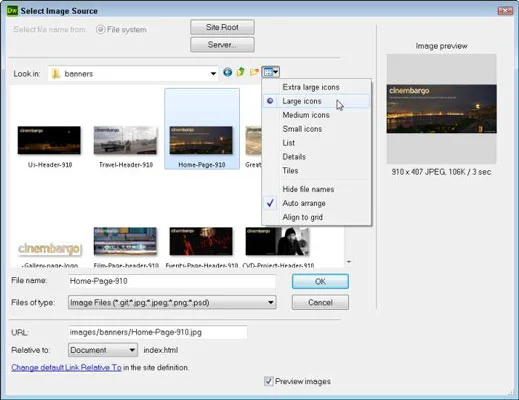The image size is (519, 400).
Task: Follow the Change default Link Relative To link
Action: 66,367
